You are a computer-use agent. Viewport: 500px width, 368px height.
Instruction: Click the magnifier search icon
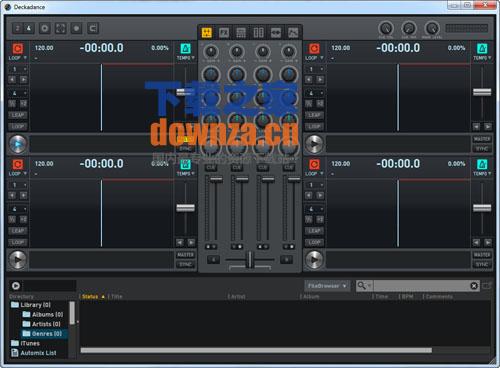pyautogui.click(x=362, y=286)
